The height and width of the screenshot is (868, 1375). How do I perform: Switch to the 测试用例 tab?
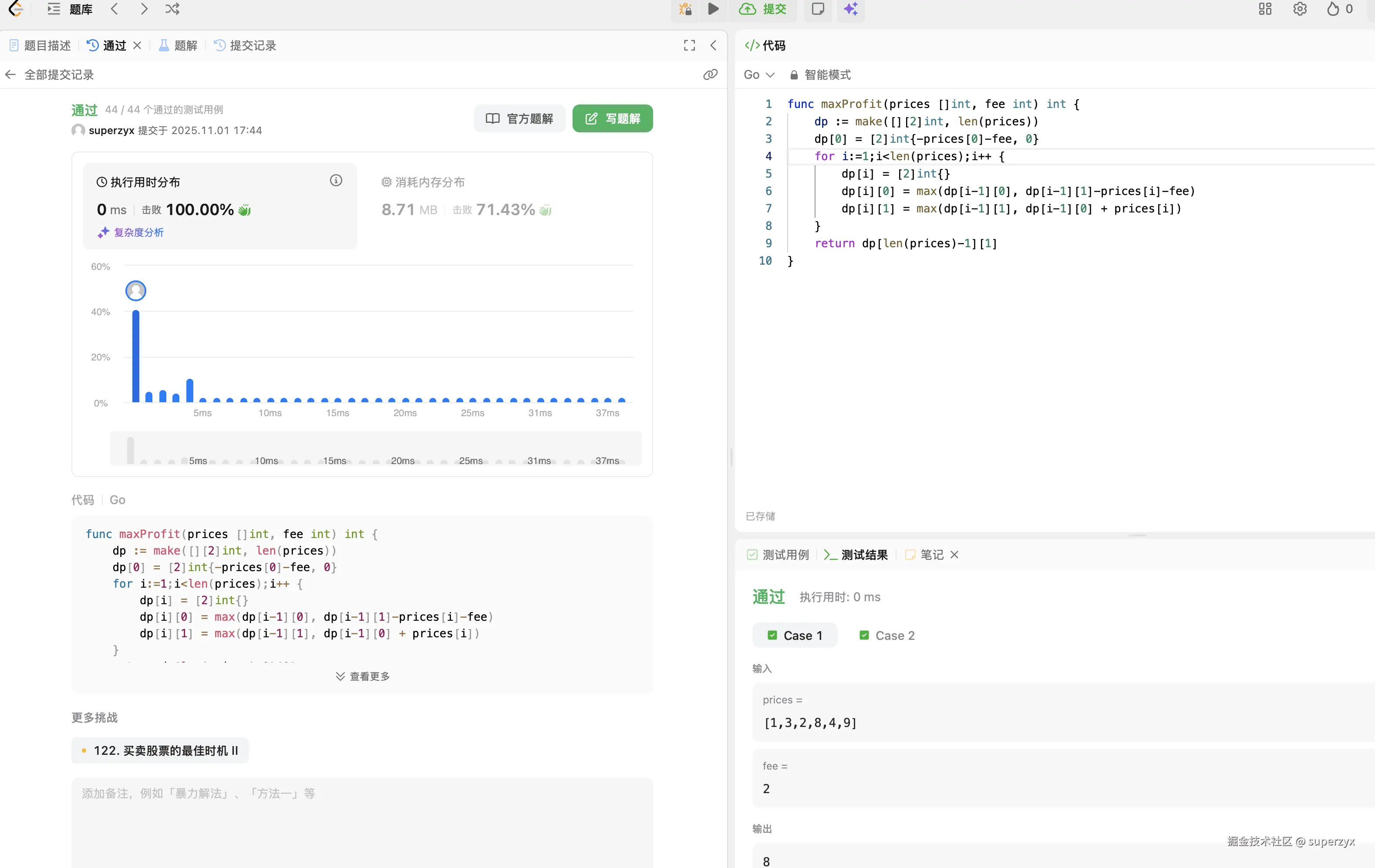click(x=778, y=555)
